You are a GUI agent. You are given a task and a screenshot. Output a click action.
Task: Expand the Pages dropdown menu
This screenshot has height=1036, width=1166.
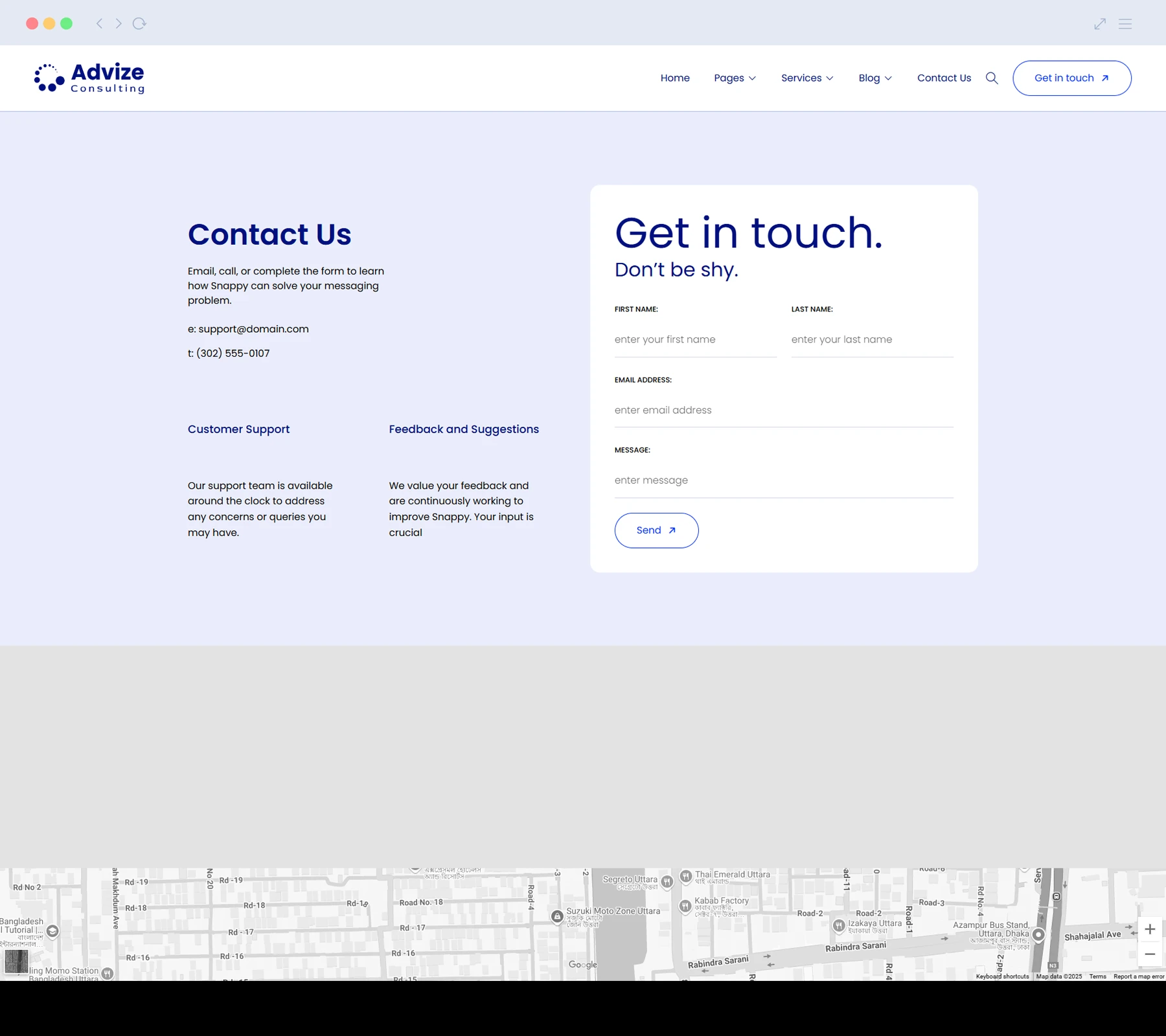pos(735,78)
